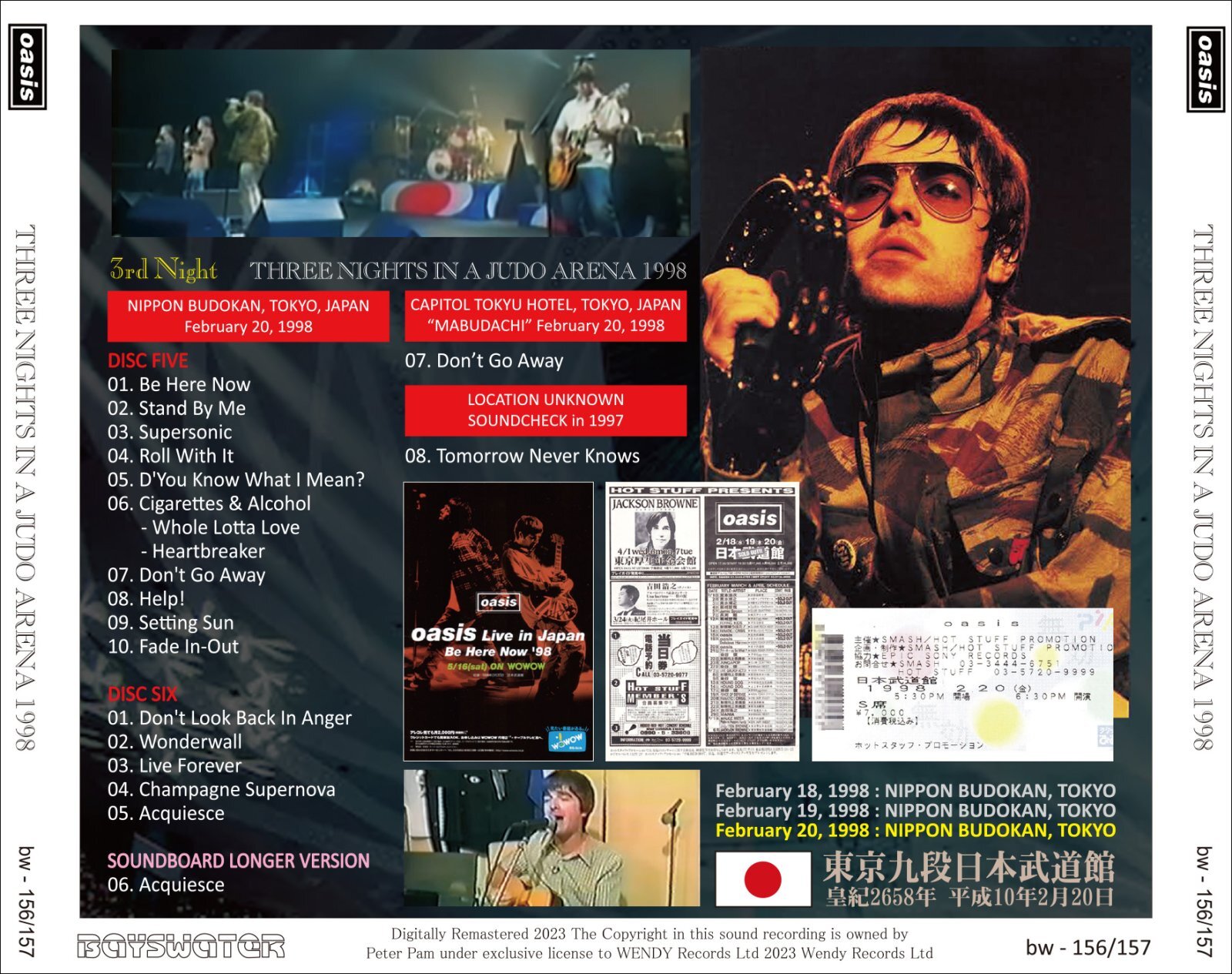The width and height of the screenshot is (1232, 974).
Task: Click the oasis logo in top-right corner
Action: [x=1205, y=69]
